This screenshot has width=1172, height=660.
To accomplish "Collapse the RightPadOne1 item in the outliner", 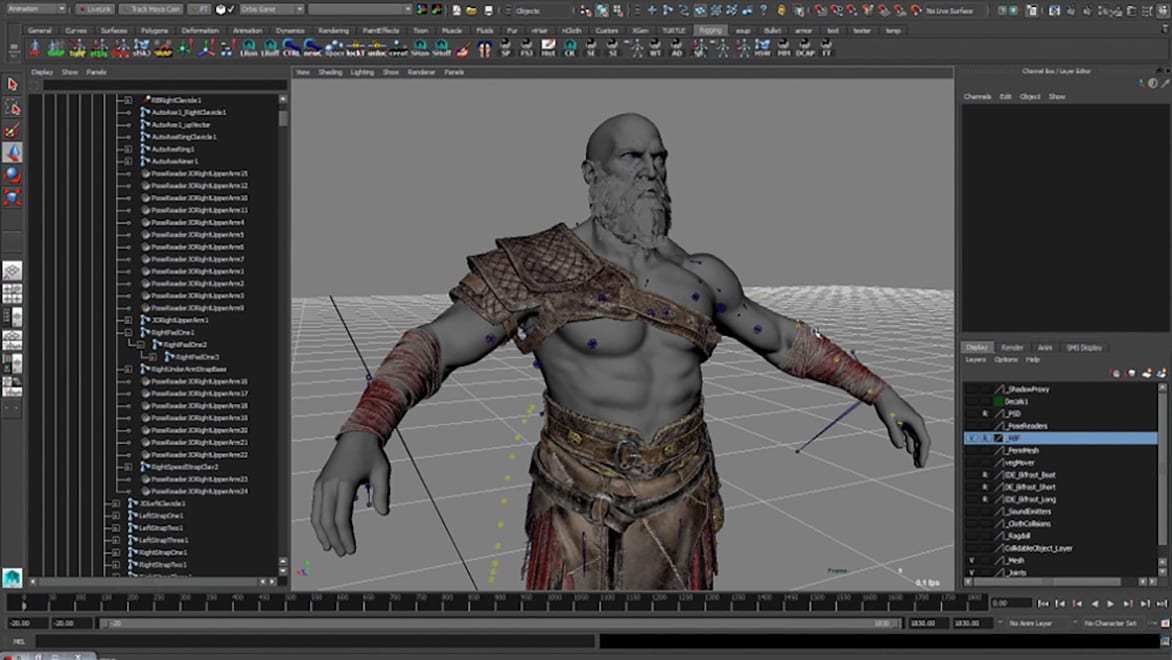I will tap(127, 332).
